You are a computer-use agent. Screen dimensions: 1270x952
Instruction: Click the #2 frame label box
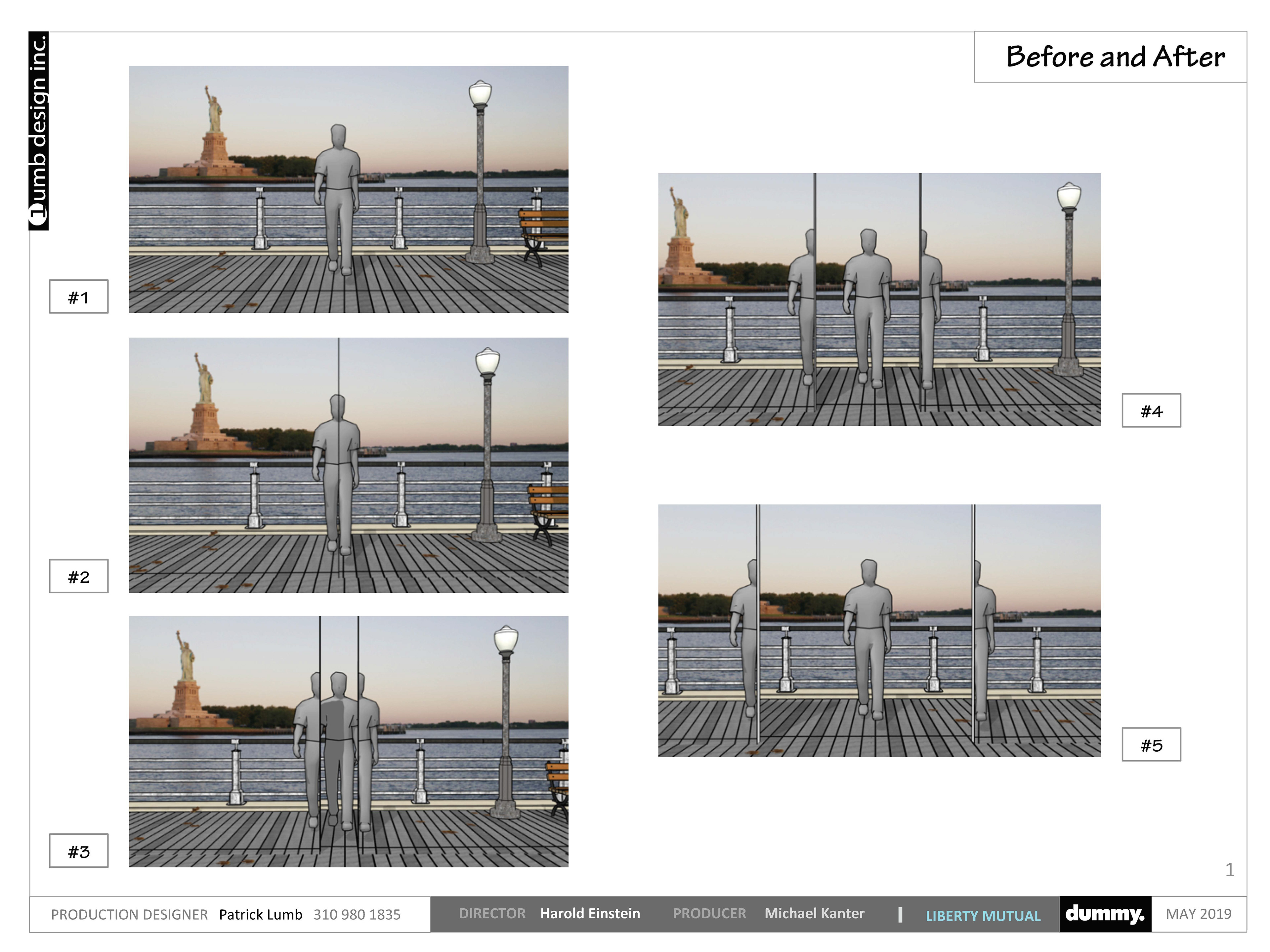tap(79, 576)
